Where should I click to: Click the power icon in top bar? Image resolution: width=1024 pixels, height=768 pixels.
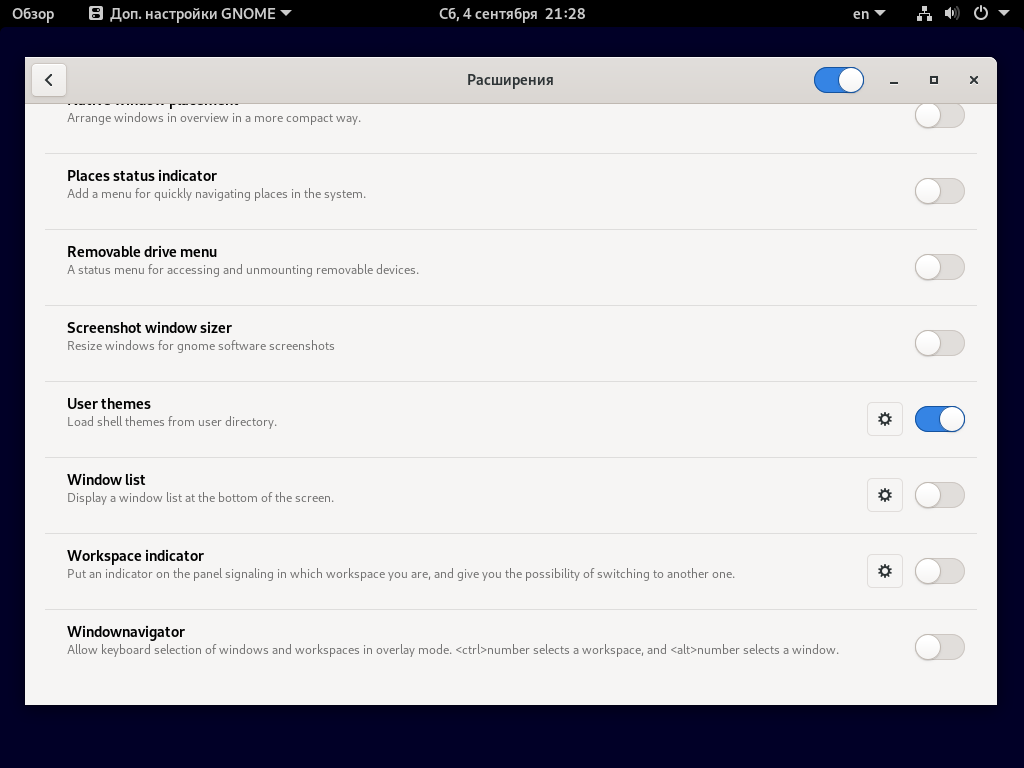point(981,14)
